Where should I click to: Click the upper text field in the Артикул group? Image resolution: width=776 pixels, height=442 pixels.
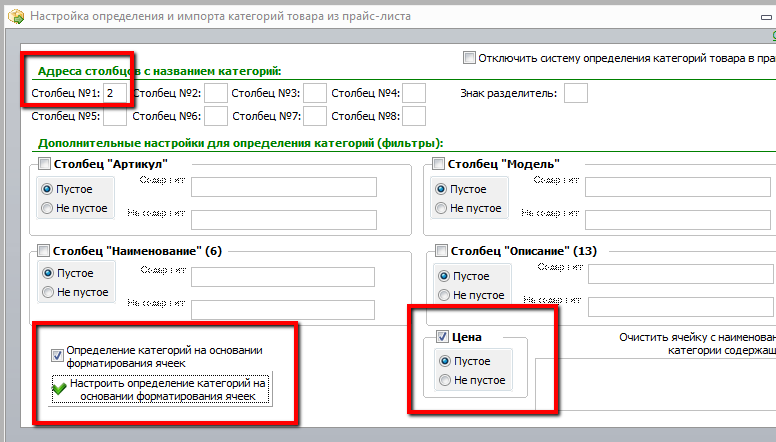click(284, 187)
